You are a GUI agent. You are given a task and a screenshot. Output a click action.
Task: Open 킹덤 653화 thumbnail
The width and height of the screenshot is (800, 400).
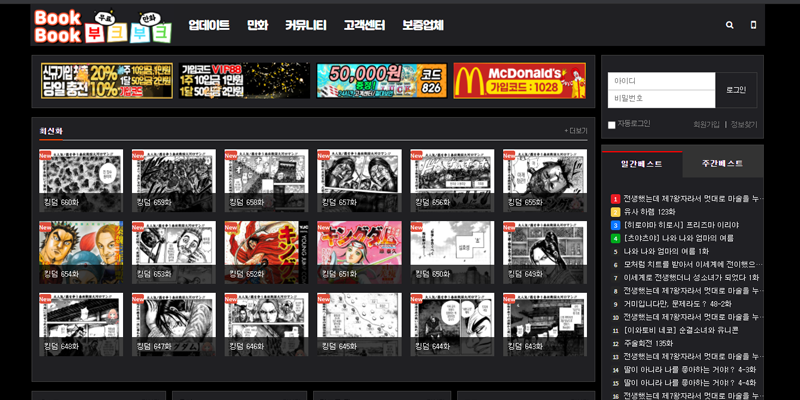[x=173, y=253]
